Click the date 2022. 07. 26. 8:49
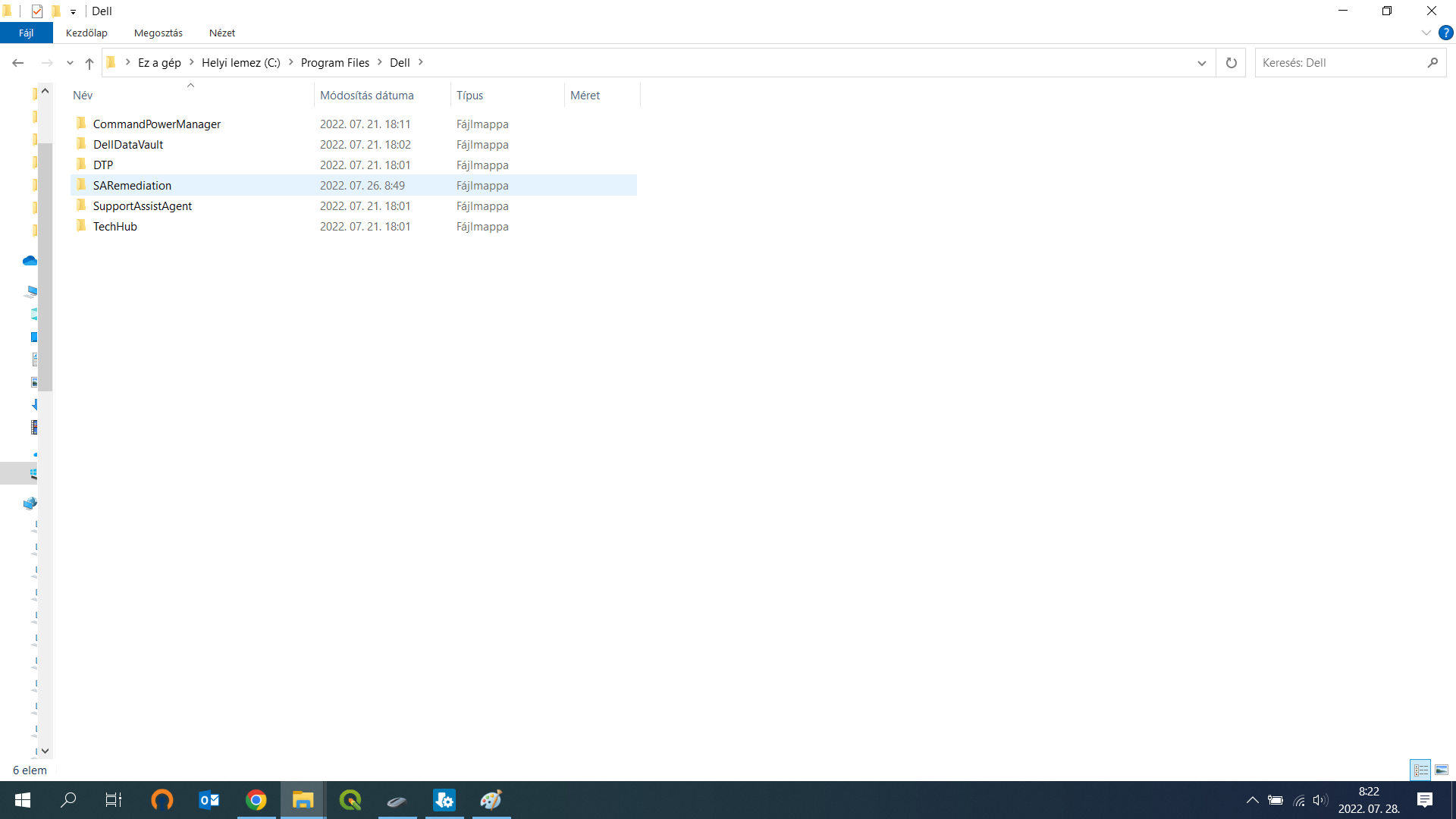1456x819 pixels. point(362,186)
